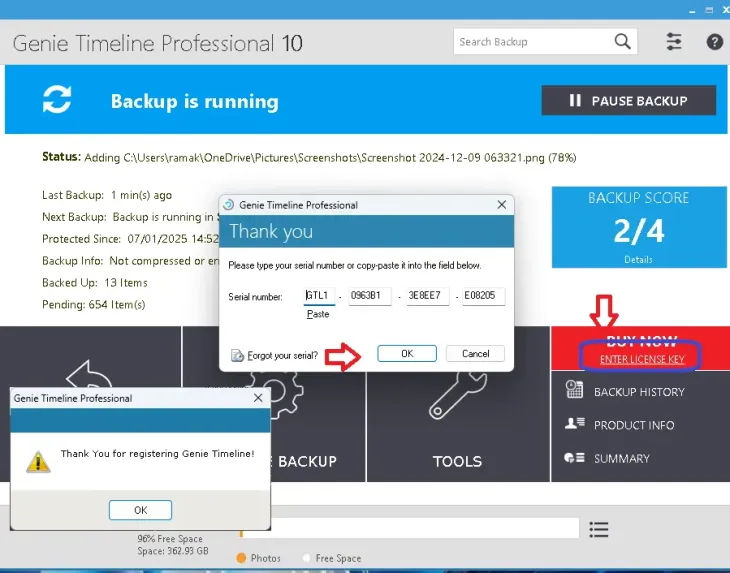The image size is (730, 573).
Task: Click the Enter License Key link
Action: point(641,359)
